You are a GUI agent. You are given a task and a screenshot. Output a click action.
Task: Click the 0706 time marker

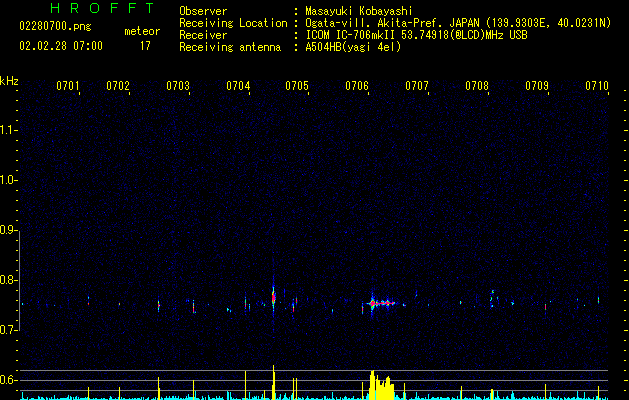point(357,86)
